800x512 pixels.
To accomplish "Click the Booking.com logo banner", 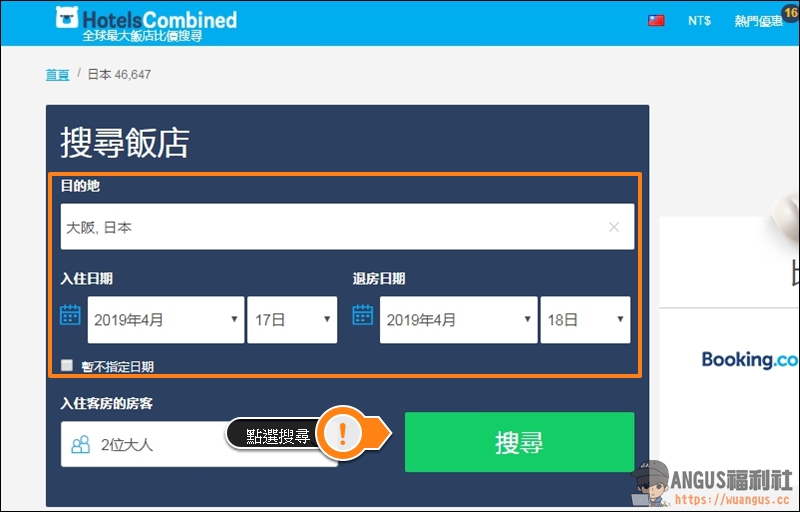I will 750,360.
